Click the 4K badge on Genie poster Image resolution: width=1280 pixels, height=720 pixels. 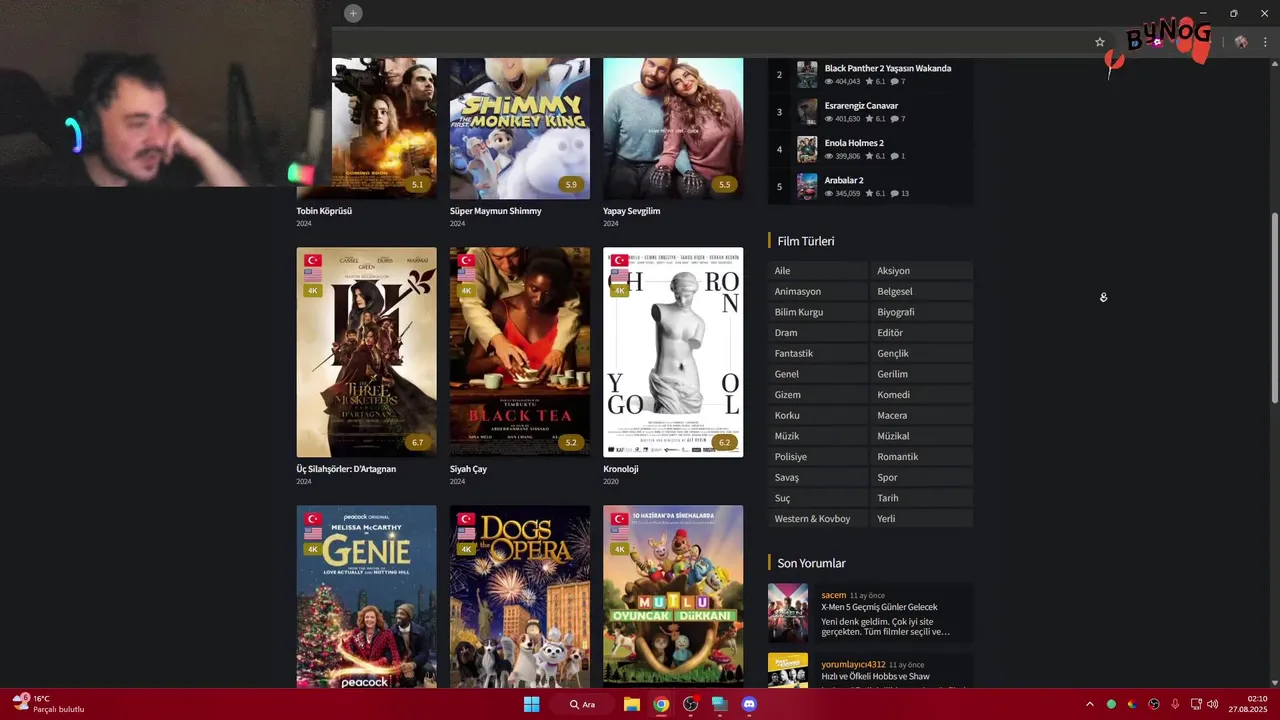click(x=313, y=549)
